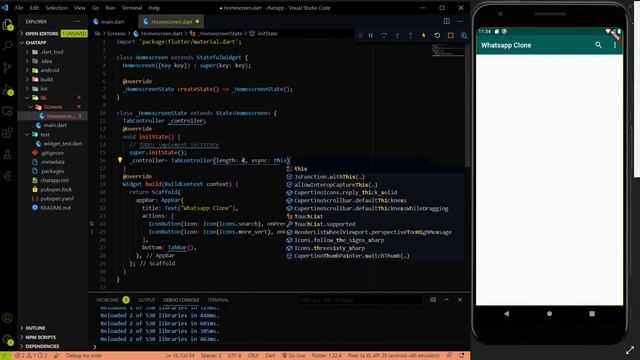The width and height of the screenshot is (640, 360).
Task: Open the Extensions view in activity bar
Action: click(7, 133)
